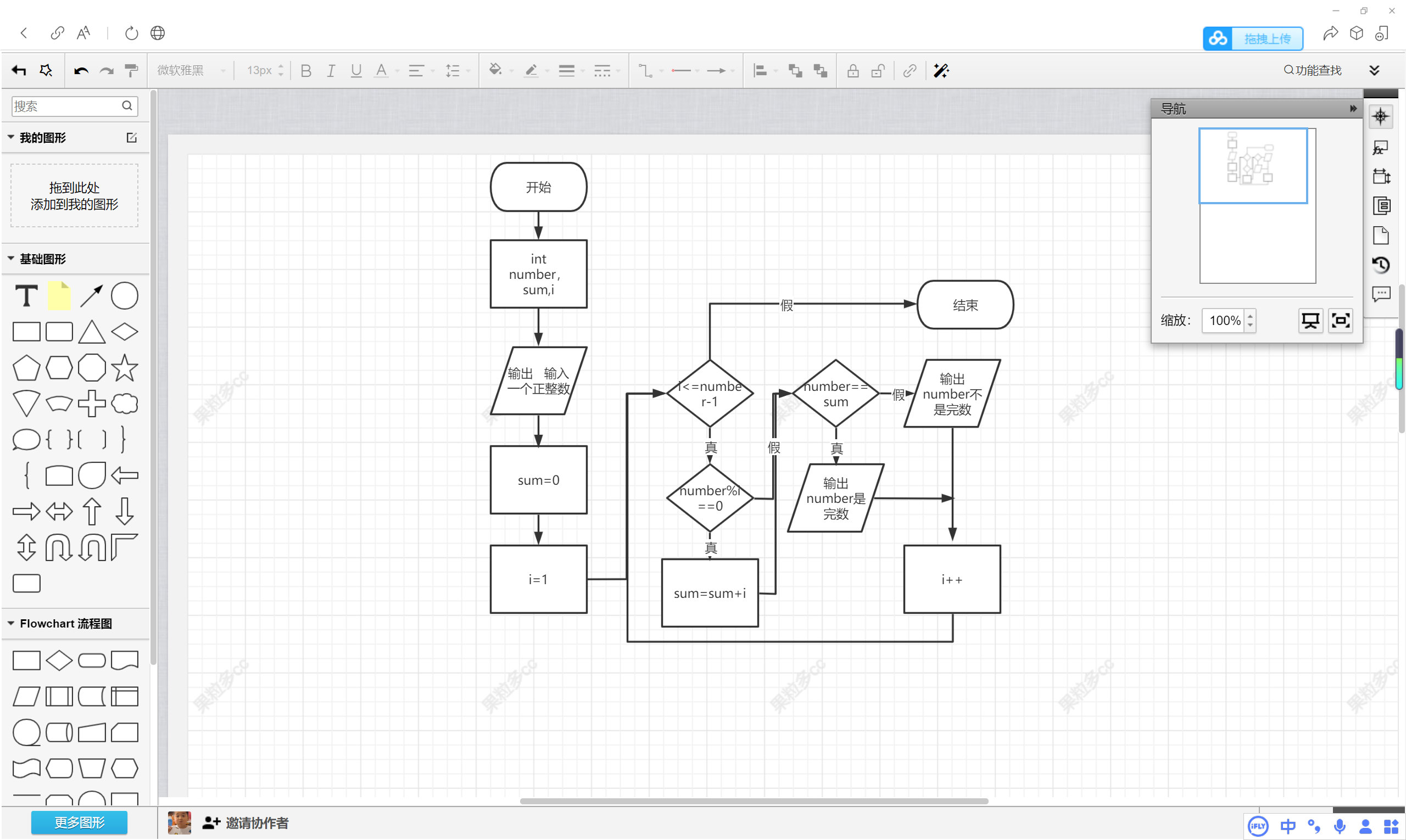Click the 搜索 shape search field

(x=65, y=106)
